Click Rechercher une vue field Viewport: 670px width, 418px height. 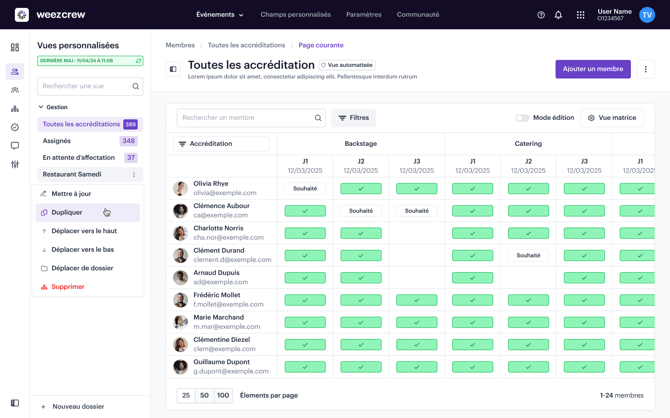coord(90,86)
